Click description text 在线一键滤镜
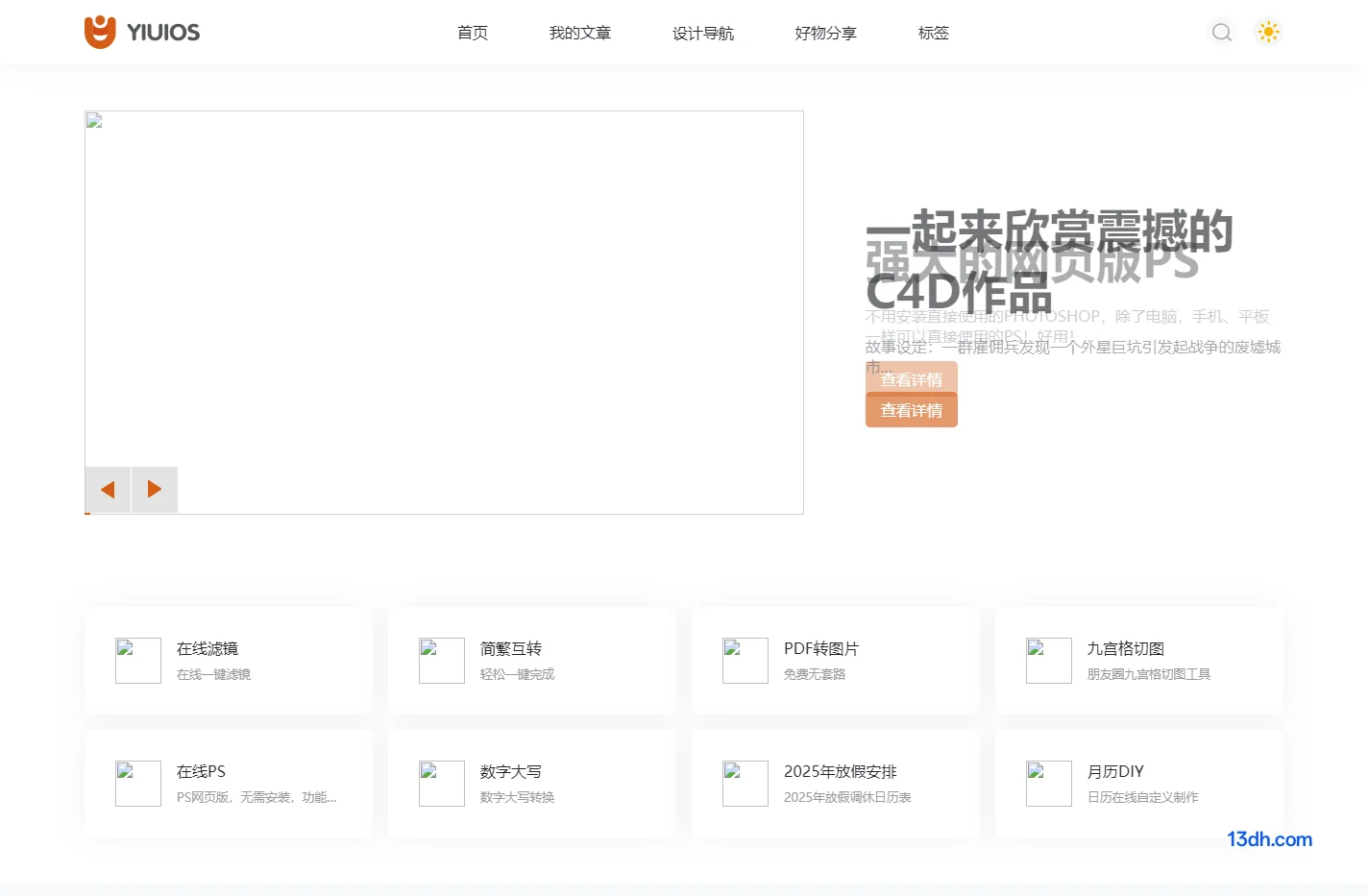The image size is (1368, 896). [x=213, y=675]
